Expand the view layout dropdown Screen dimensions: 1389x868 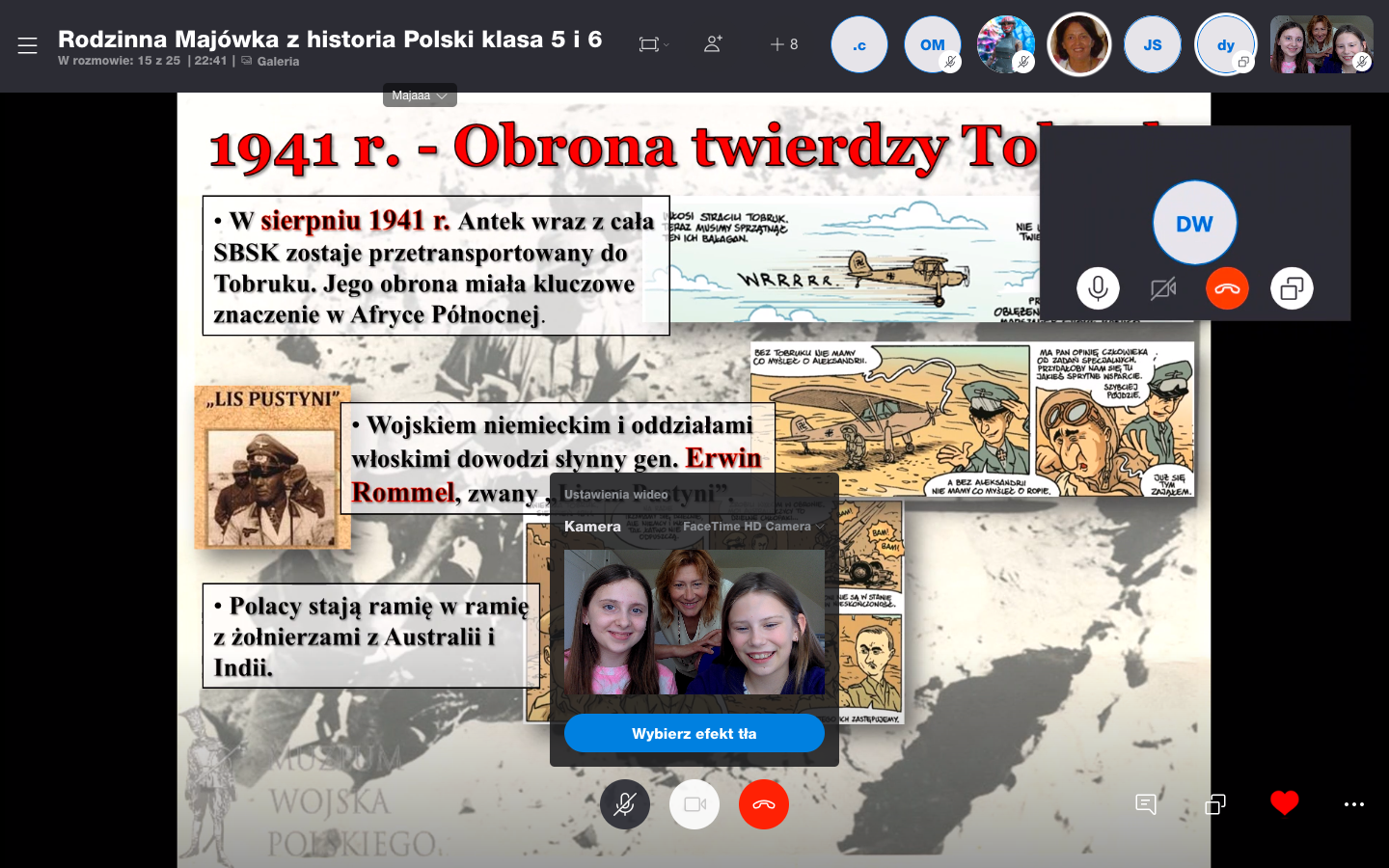[x=654, y=44]
